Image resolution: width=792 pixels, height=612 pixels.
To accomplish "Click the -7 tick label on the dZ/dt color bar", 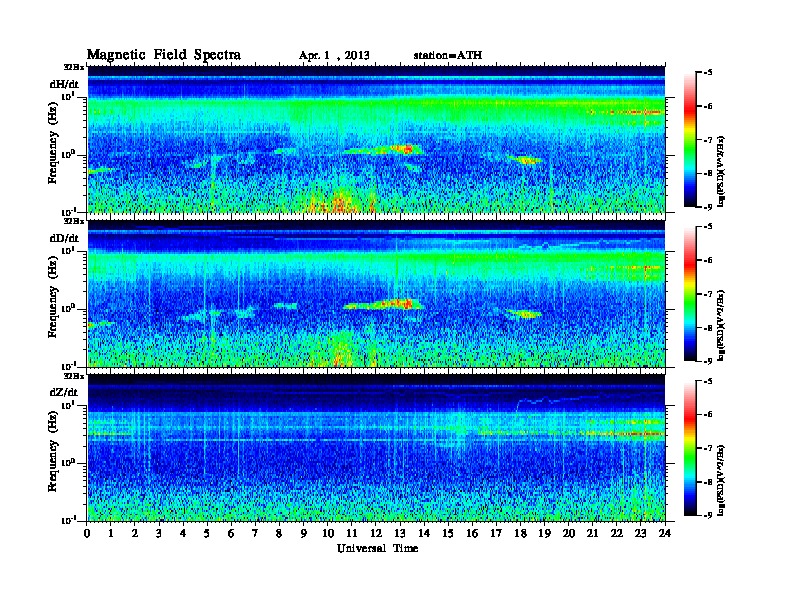I will 707,448.
